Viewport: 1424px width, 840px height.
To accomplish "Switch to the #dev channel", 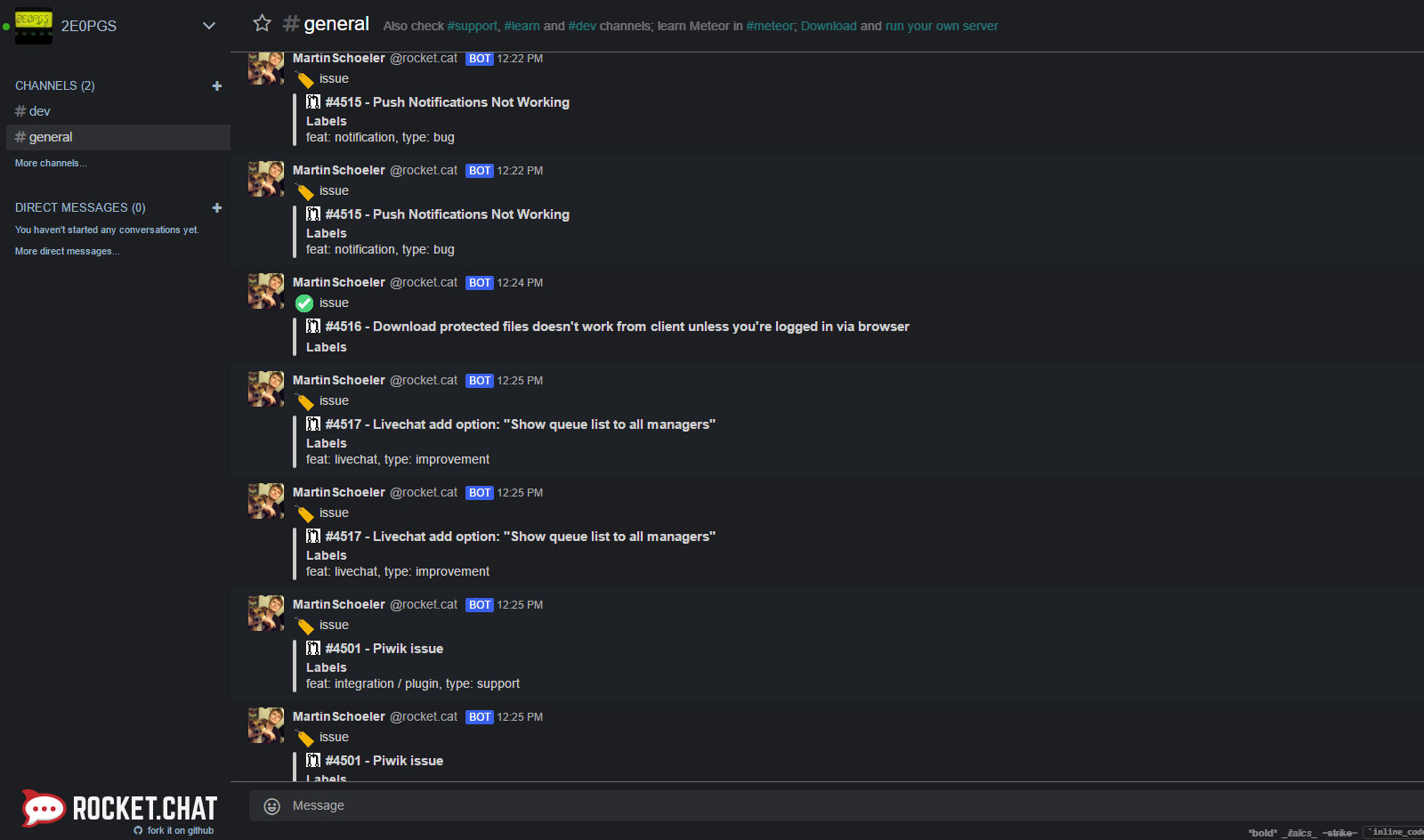I will click(39, 110).
